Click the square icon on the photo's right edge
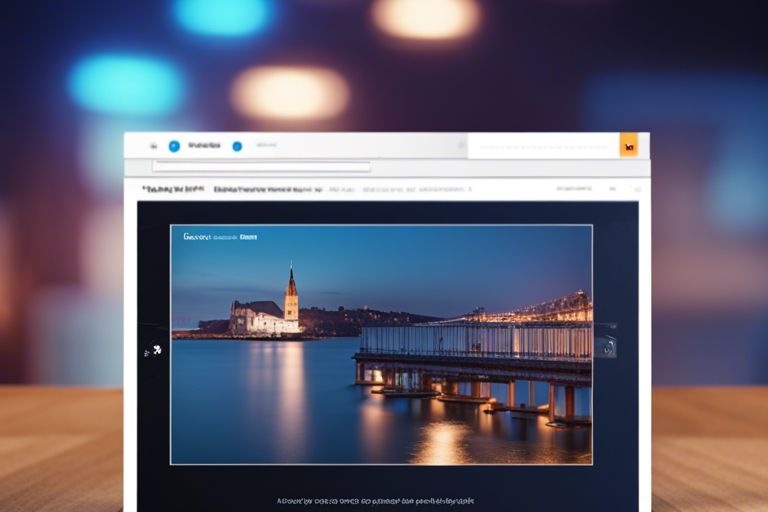Screen dimensions: 768x512 pos(604,347)
